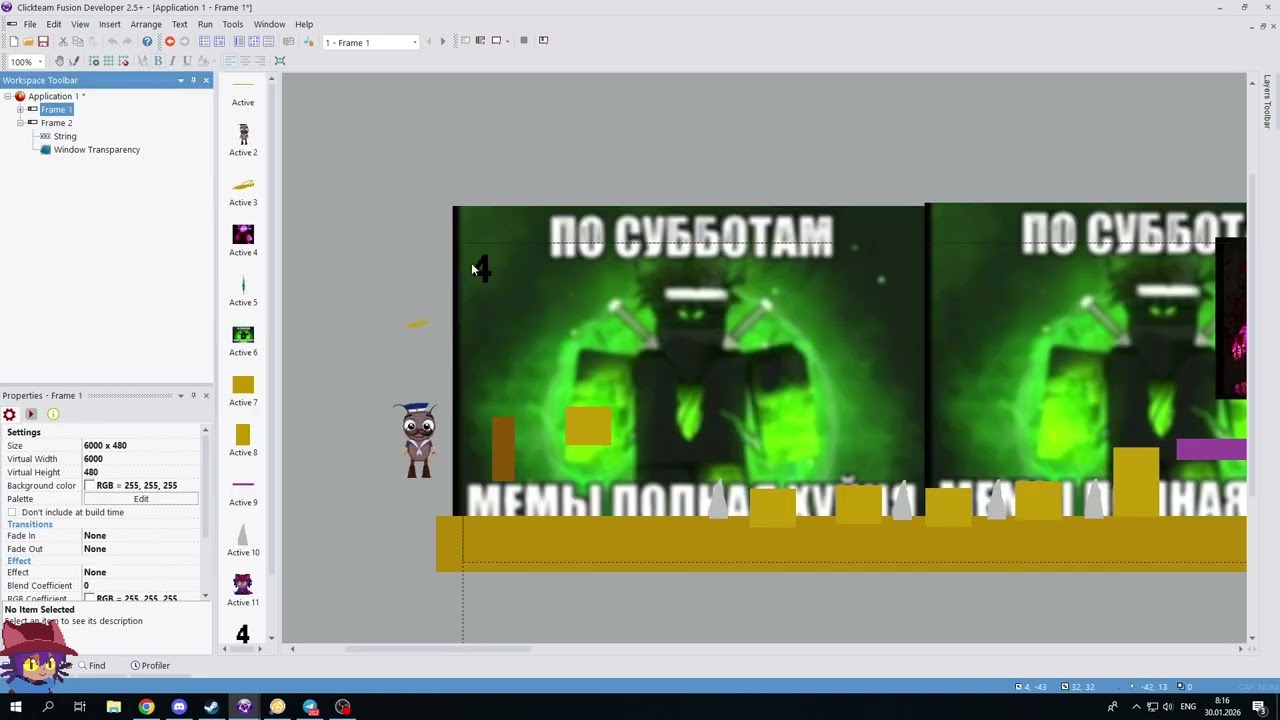Open Effect None value field
The height and width of the screenshot is (720, 1280).
[141, 572]
